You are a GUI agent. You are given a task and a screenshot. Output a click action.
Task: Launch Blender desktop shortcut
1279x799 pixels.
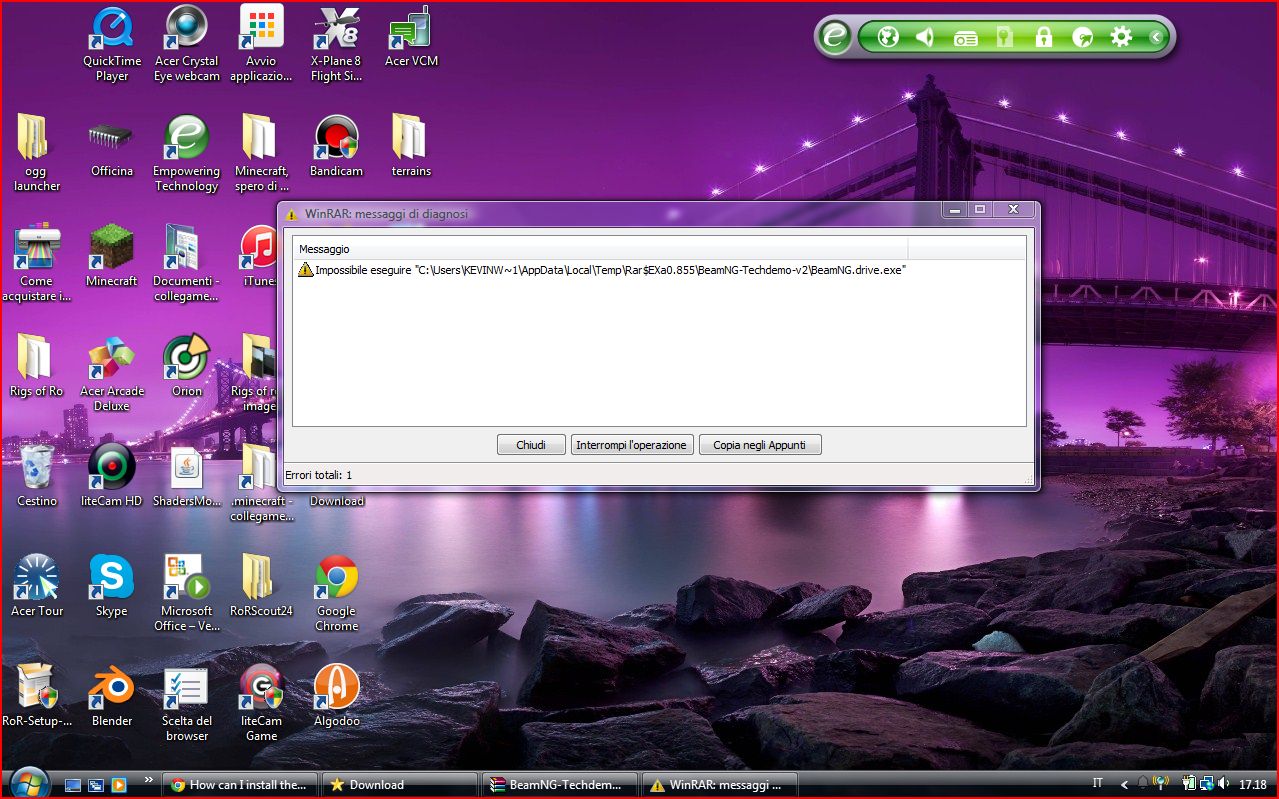click(112, 696)
